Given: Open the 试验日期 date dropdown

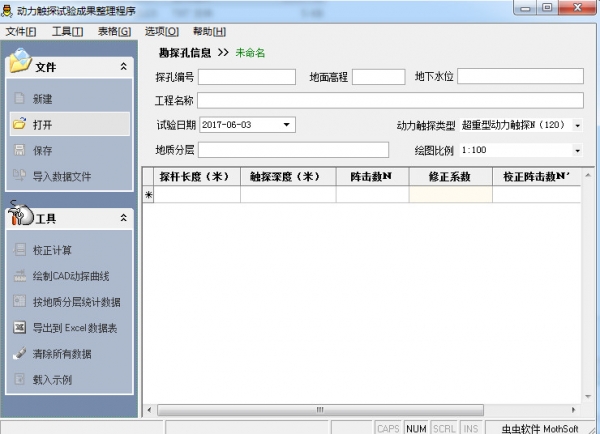Looking at the screenshot, I should tap(287, 125).
